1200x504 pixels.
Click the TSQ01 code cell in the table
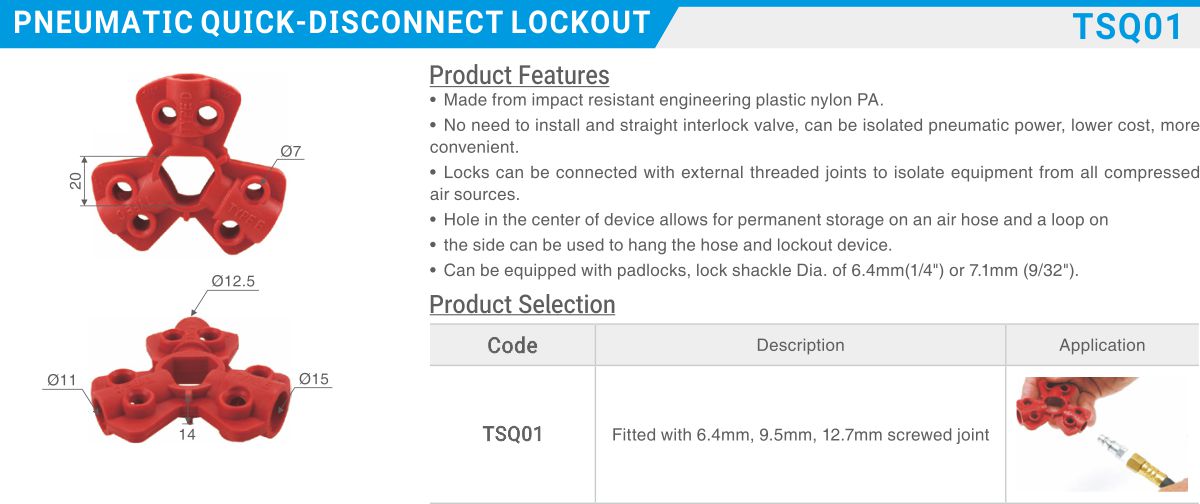click(x=513, y=434)
